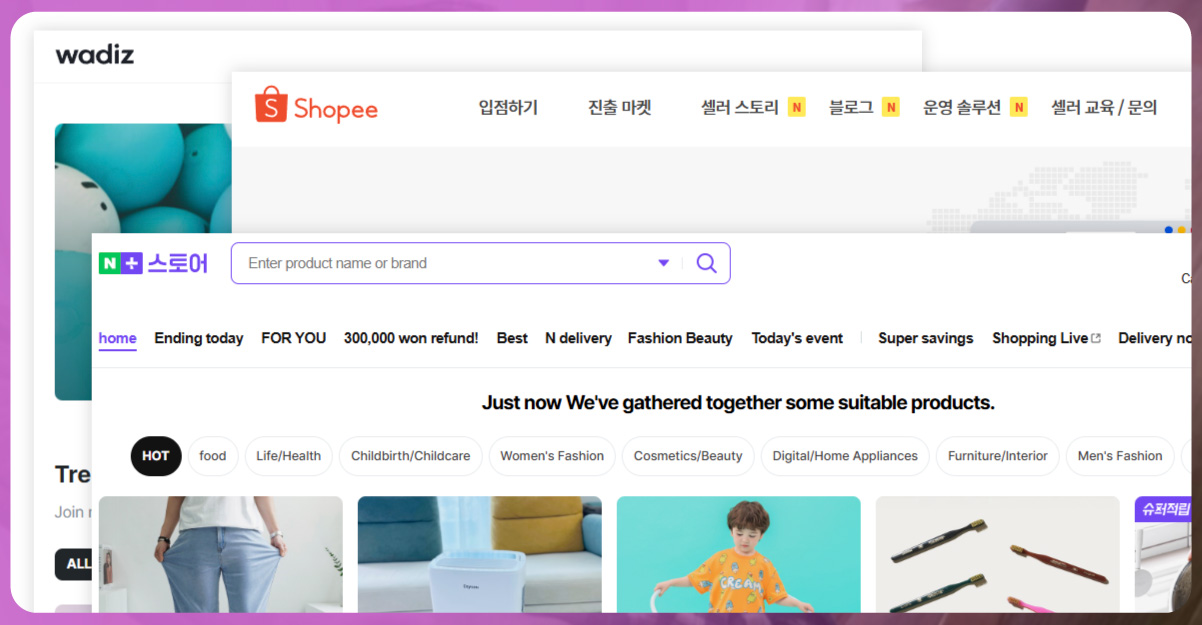Open the 셀러 교육 / 문의 menu item
This screenshot has width=1202, height=625.
tap(1104, 105)
